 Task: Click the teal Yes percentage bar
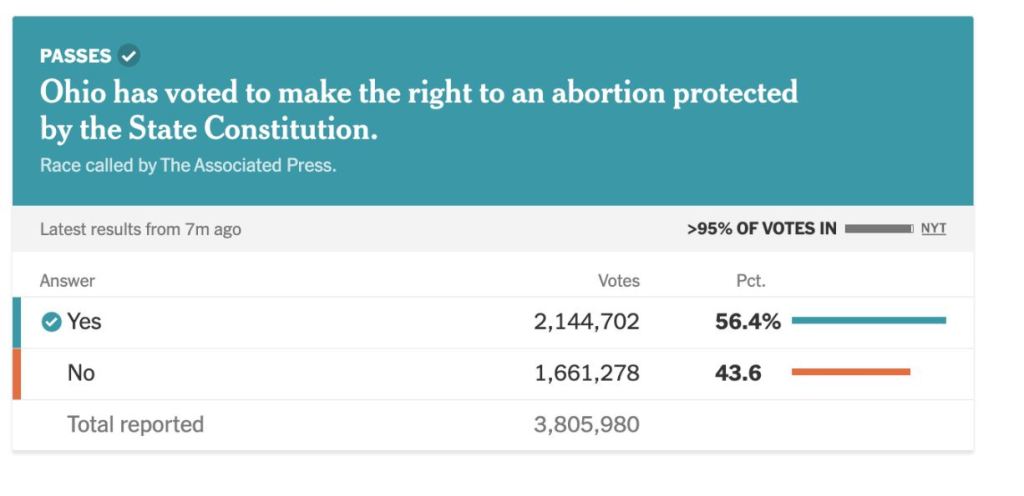click(868, 321)
